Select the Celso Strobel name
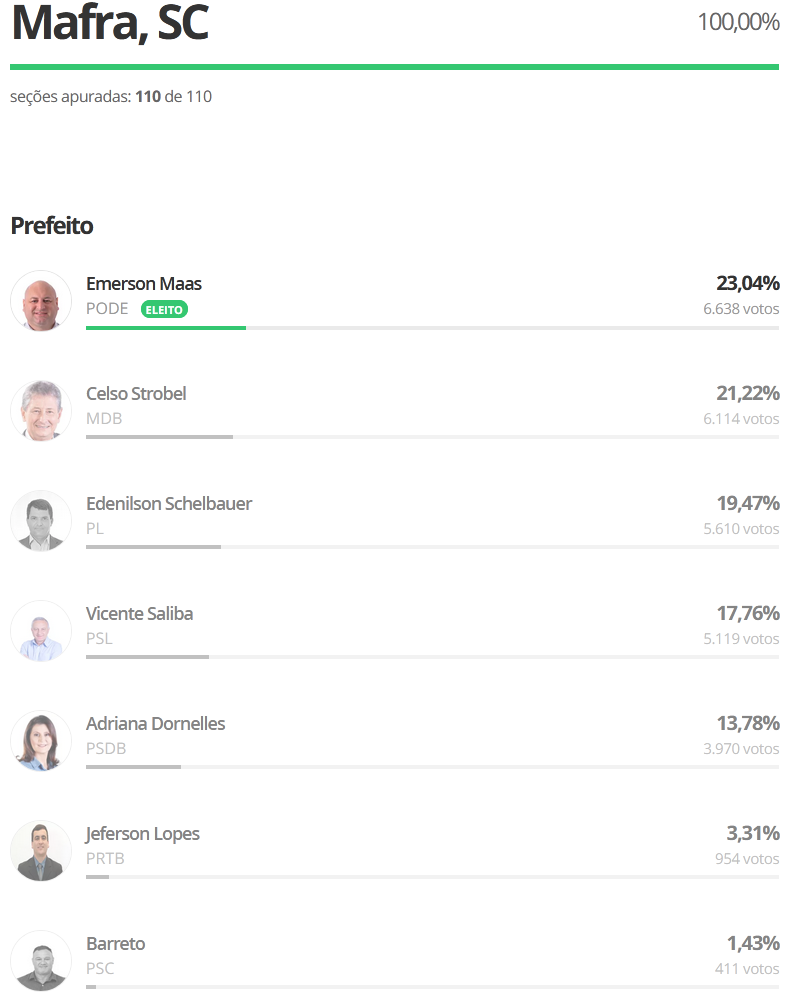 tap(136, 394)
